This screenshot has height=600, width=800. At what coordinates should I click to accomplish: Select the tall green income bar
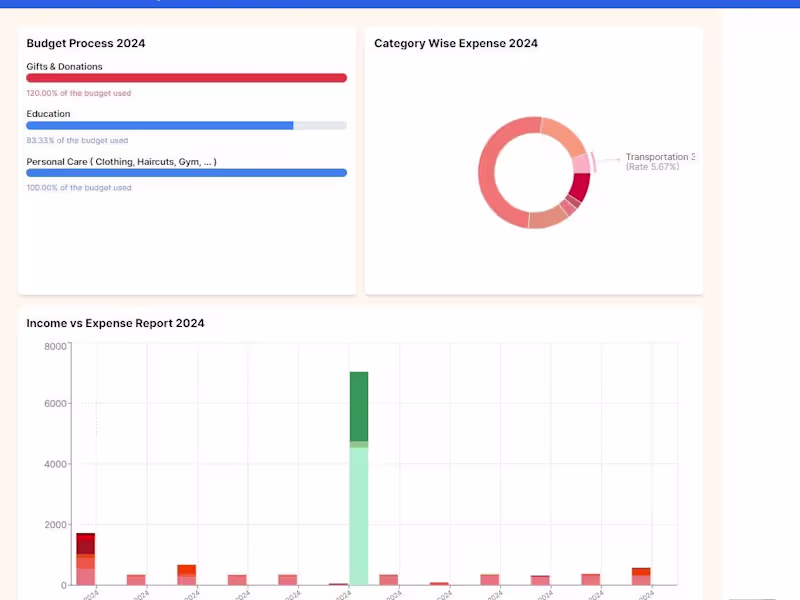click(x=360, y=405)
